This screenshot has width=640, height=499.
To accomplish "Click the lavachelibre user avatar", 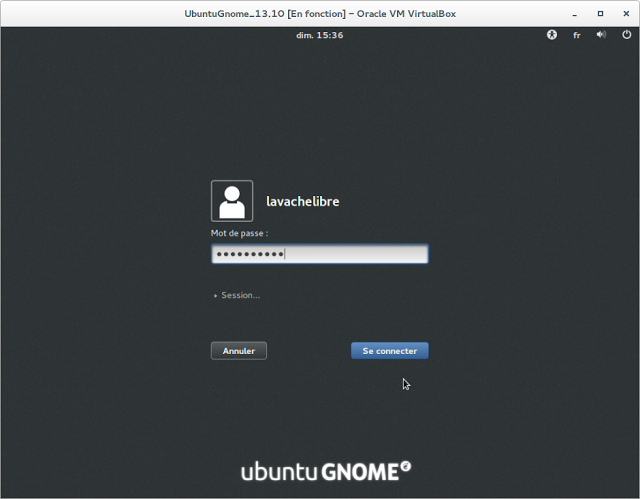I will pyautogui.click(x=232, y=201).
